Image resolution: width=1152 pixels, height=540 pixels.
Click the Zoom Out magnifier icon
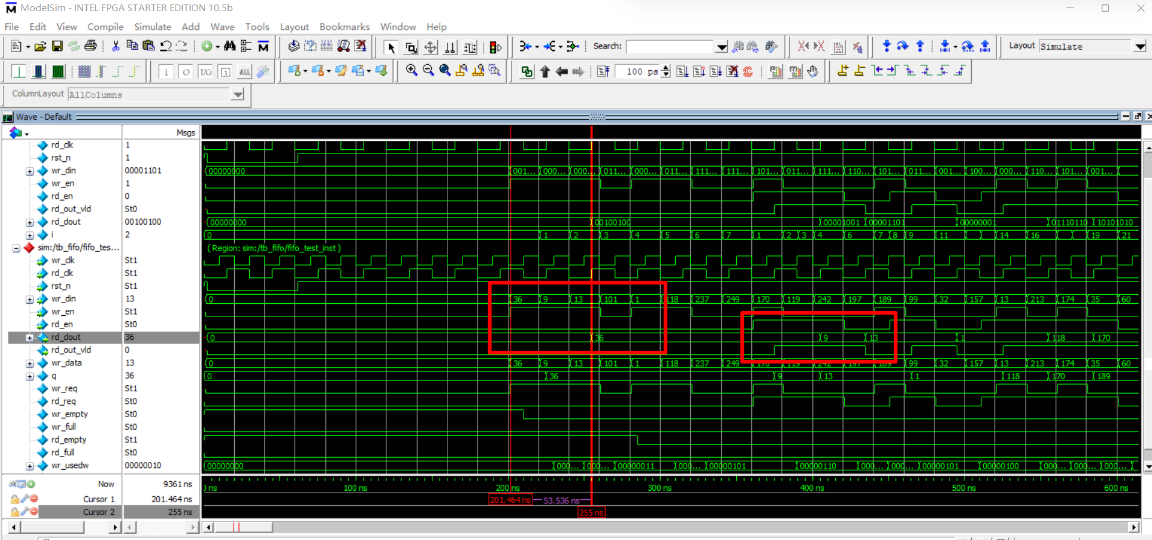[x=428, y=71]
